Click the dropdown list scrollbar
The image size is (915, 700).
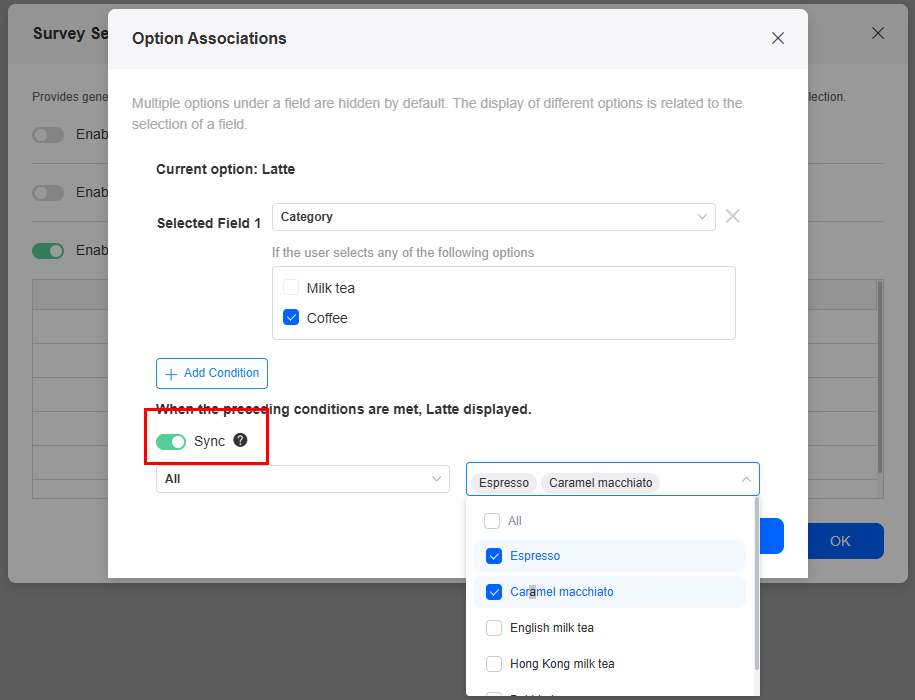[757, 583]
